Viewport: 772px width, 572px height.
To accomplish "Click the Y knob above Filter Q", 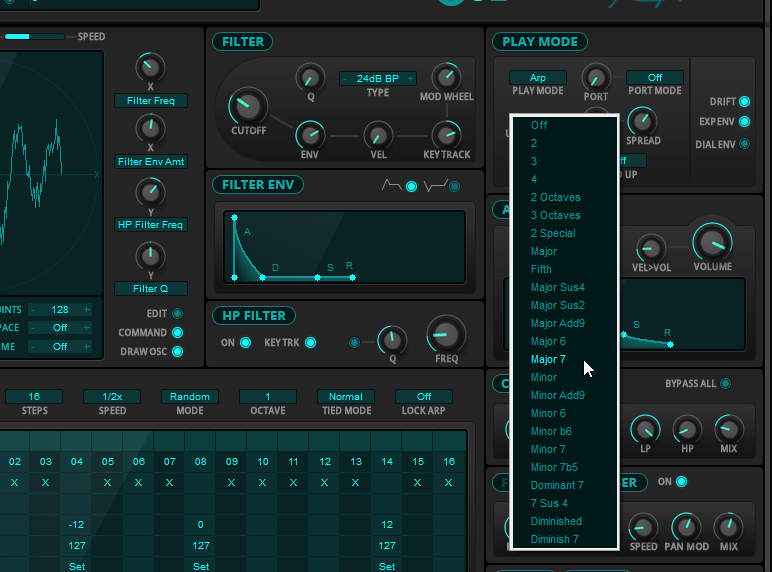I will pyautogui.click(x=150, y=255).
